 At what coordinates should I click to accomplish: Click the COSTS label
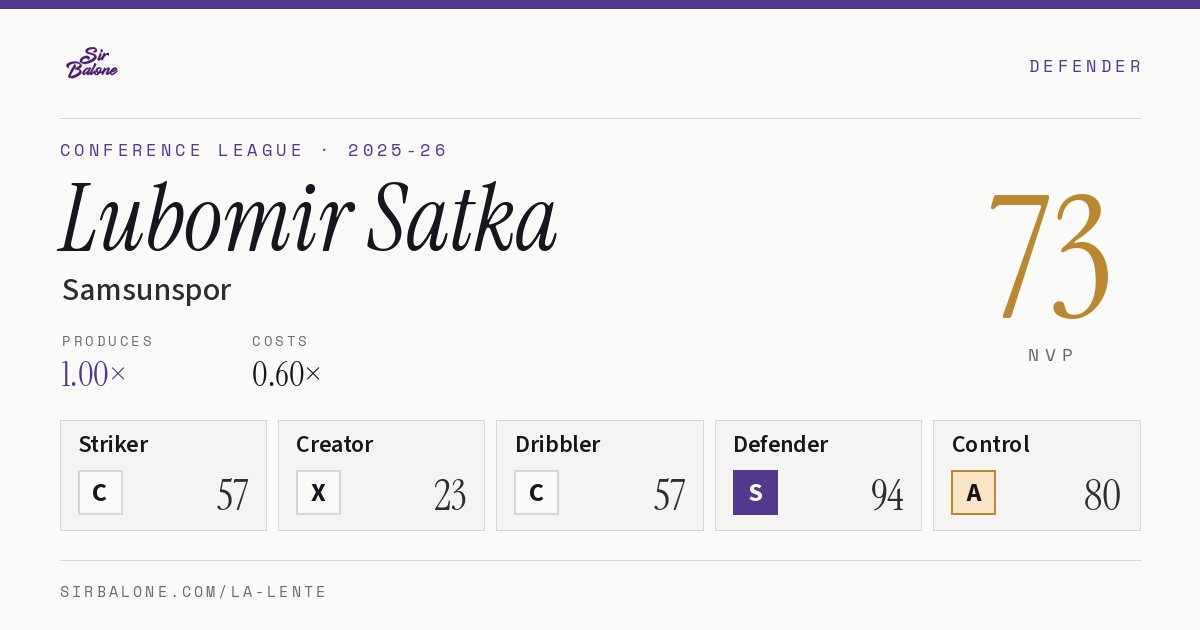[x=281, y=341]
